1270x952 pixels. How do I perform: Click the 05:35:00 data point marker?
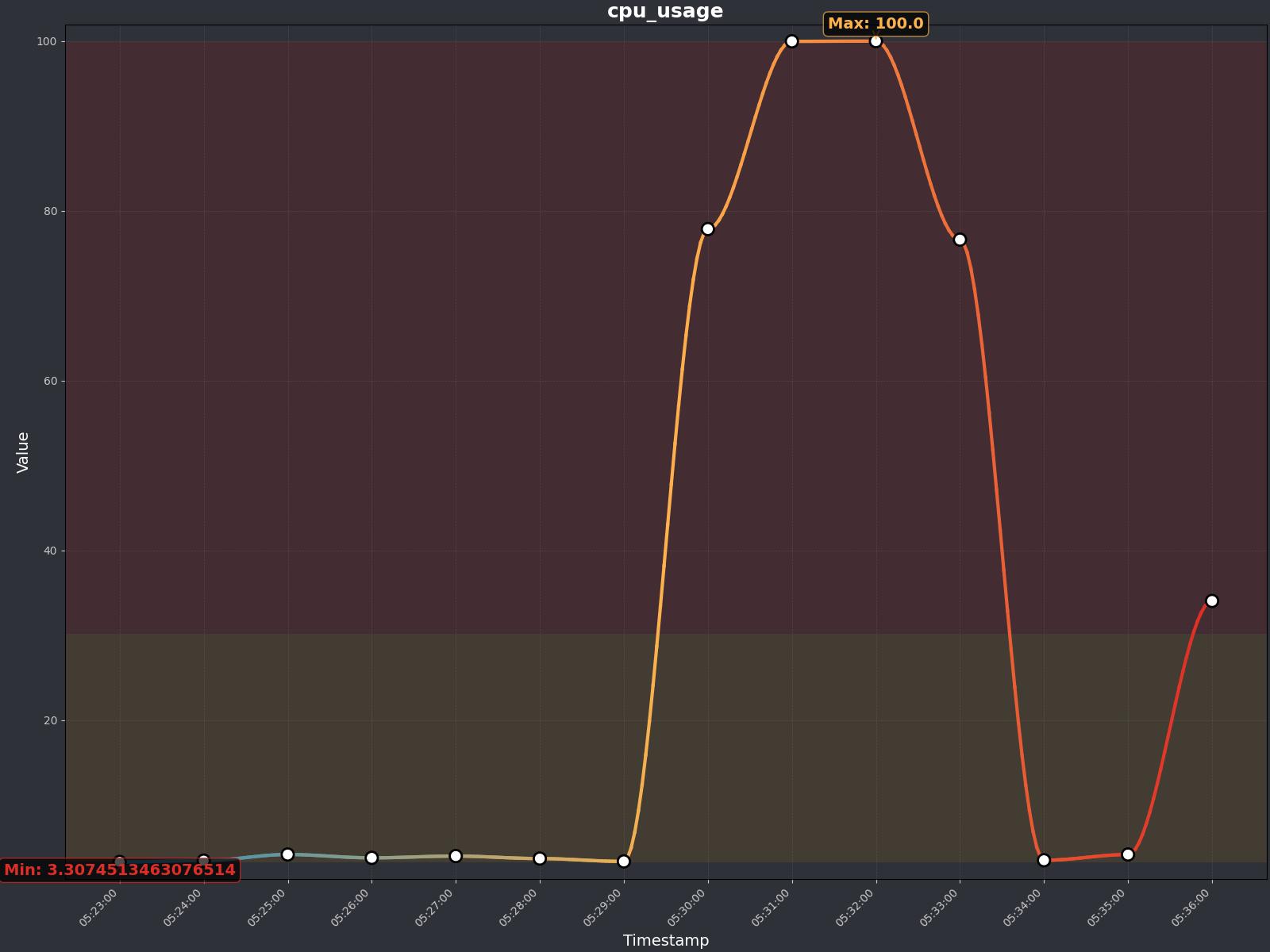point(1128,854)
